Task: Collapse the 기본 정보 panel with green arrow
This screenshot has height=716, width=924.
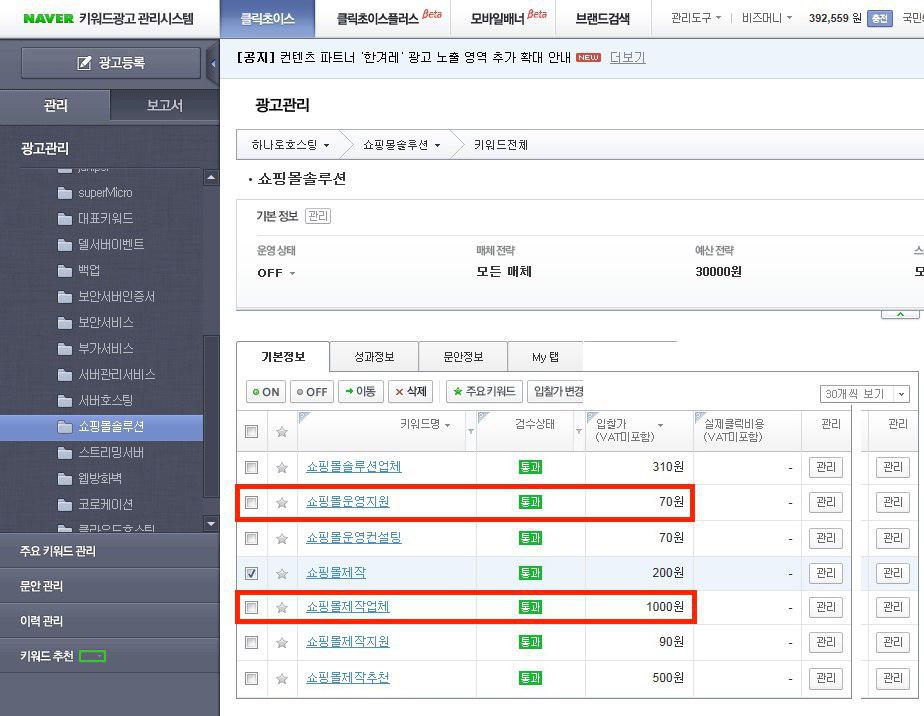Action: pyautogui.click(x=900, y=314)
